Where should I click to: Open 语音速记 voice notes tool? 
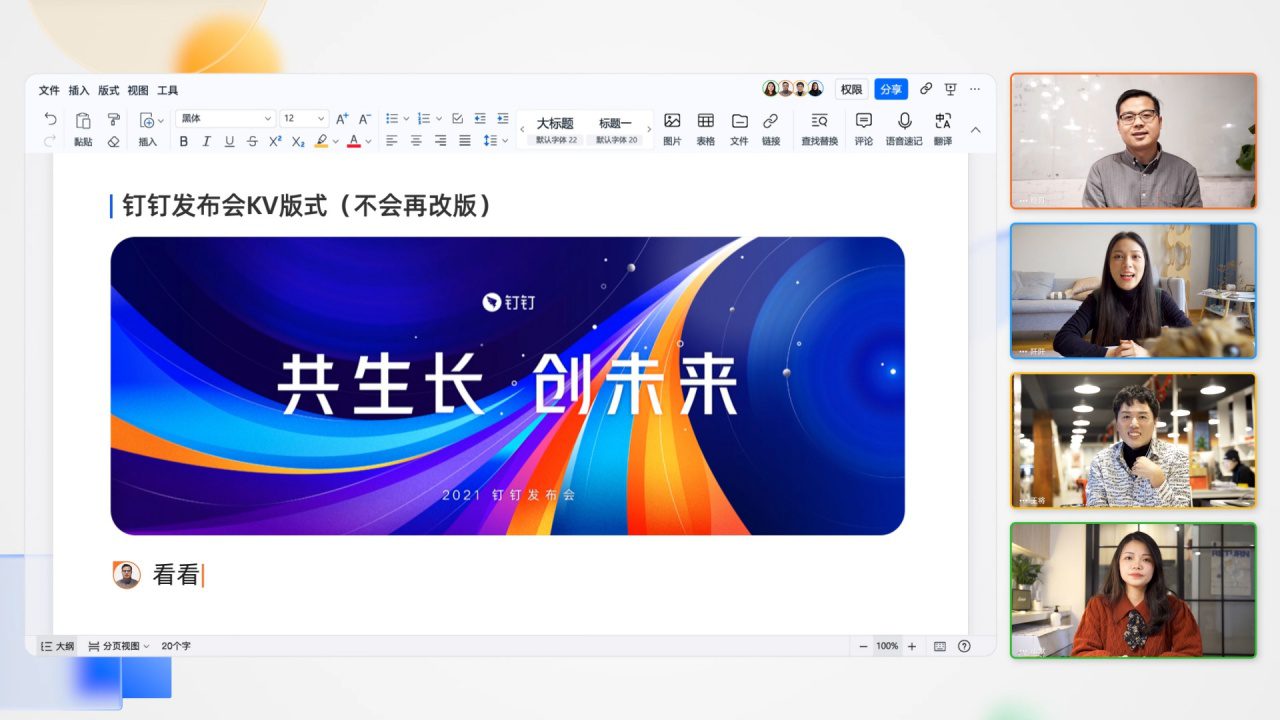[904, 127]
